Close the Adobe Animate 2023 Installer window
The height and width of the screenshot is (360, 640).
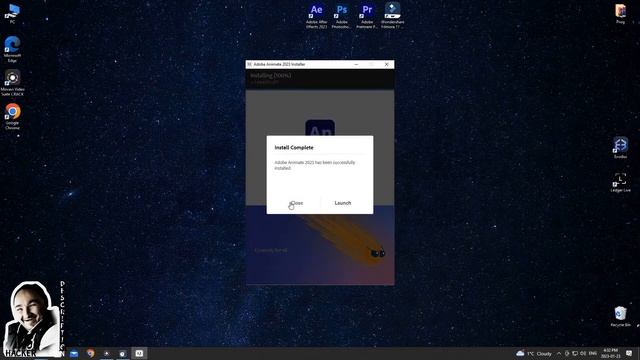[387, 64]
